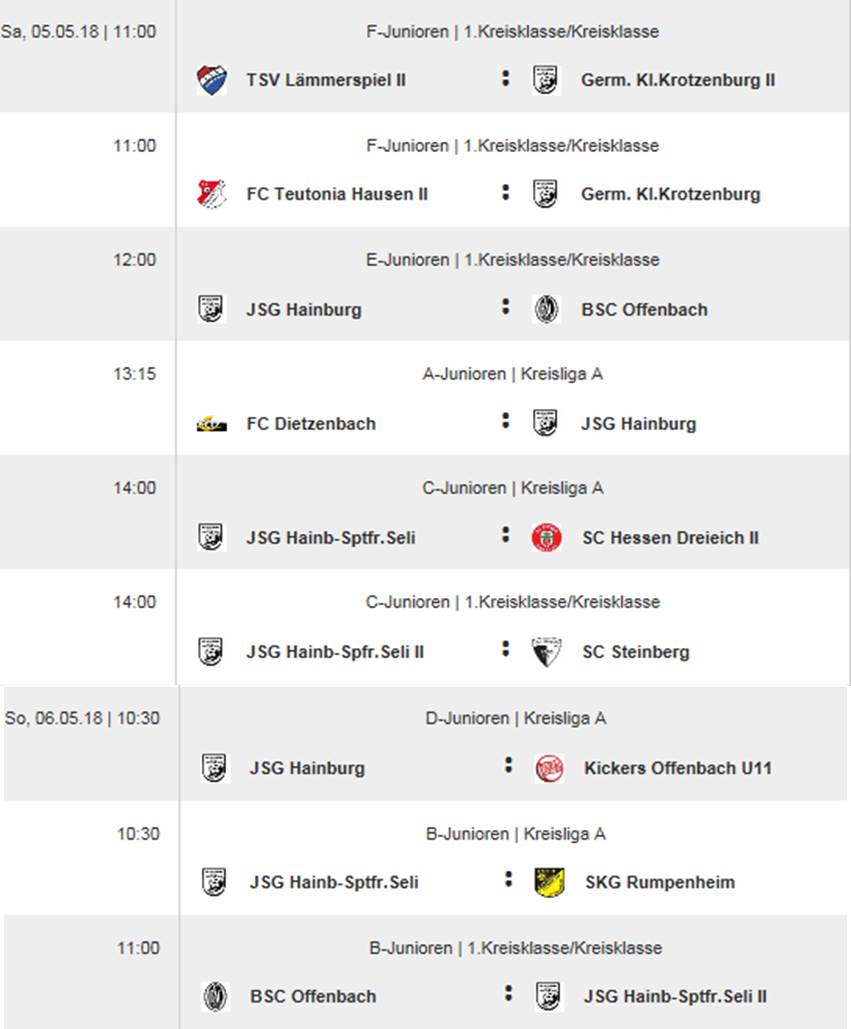Viewport: 851px width, 1029px height.
Task: Click the Kickers Offenbach U11 logo
Action: pos(549,768)
